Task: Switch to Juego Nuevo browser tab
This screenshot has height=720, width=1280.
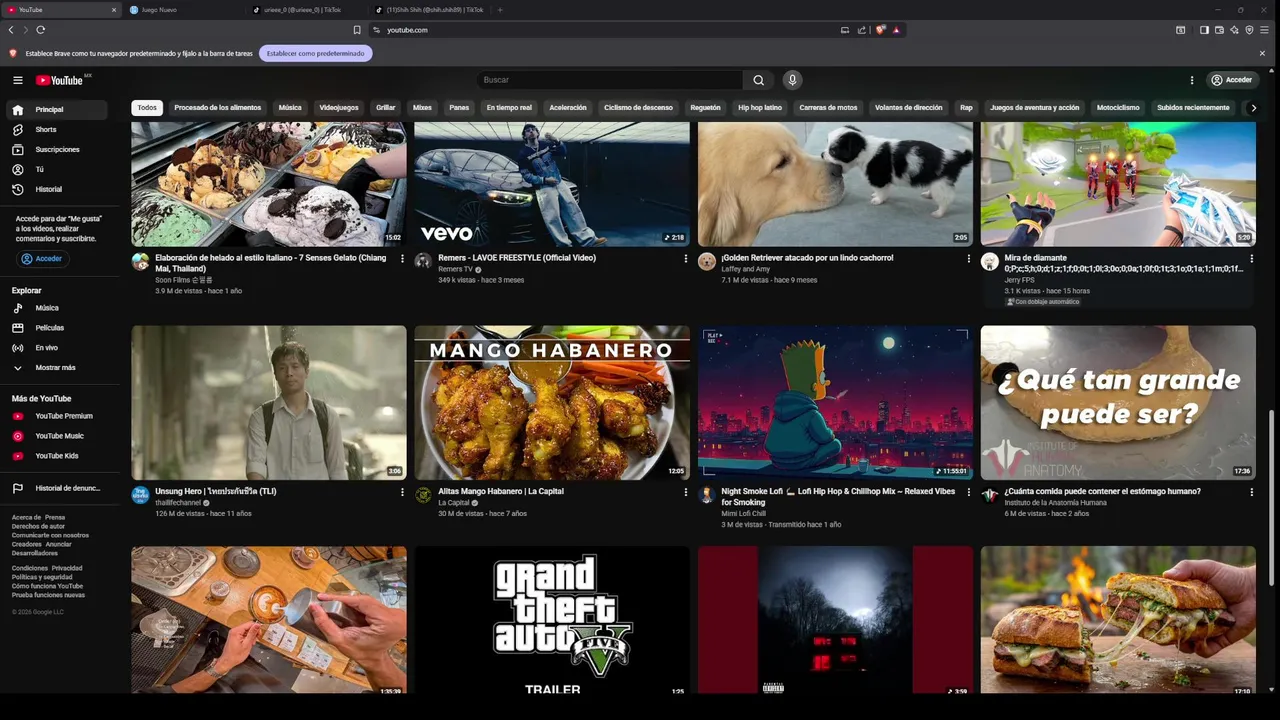Action: [181, 10]
